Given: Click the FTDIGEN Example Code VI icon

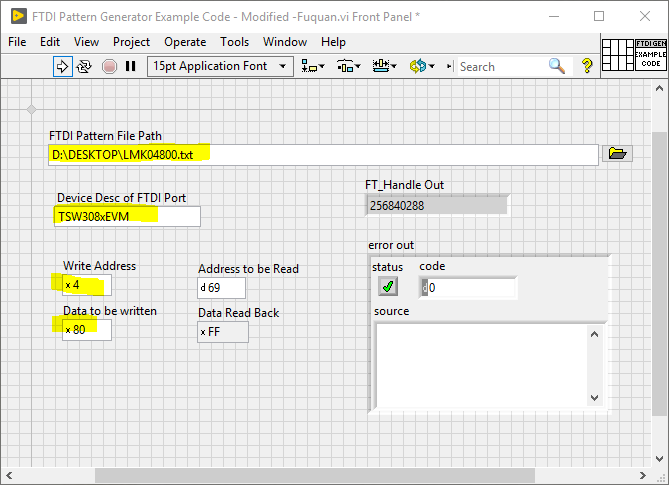Looking at the screenshot, I should pyautogui.click(x=651, y=55).
